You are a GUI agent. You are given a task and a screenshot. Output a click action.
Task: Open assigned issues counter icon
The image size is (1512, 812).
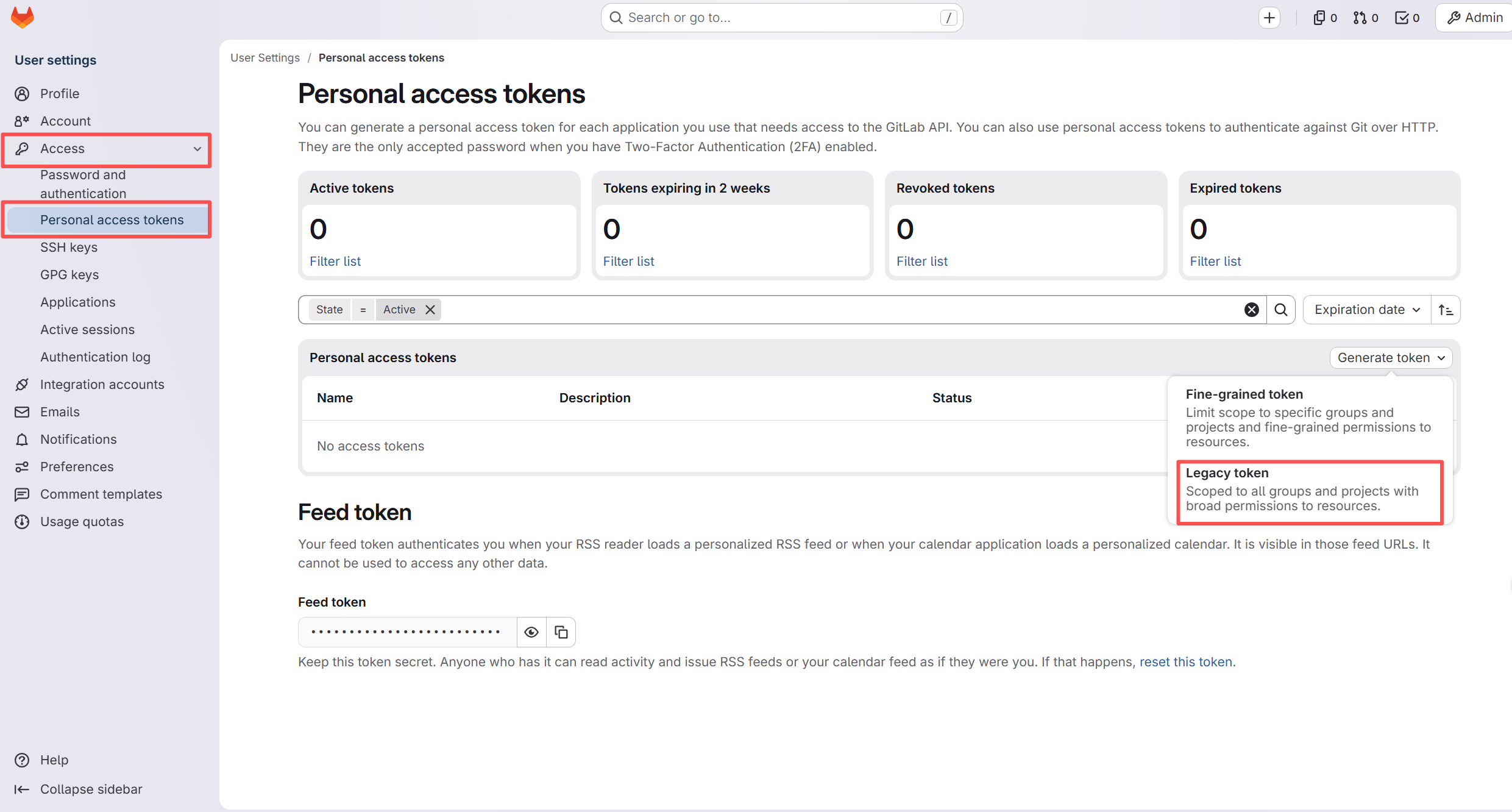(1325, 18)
